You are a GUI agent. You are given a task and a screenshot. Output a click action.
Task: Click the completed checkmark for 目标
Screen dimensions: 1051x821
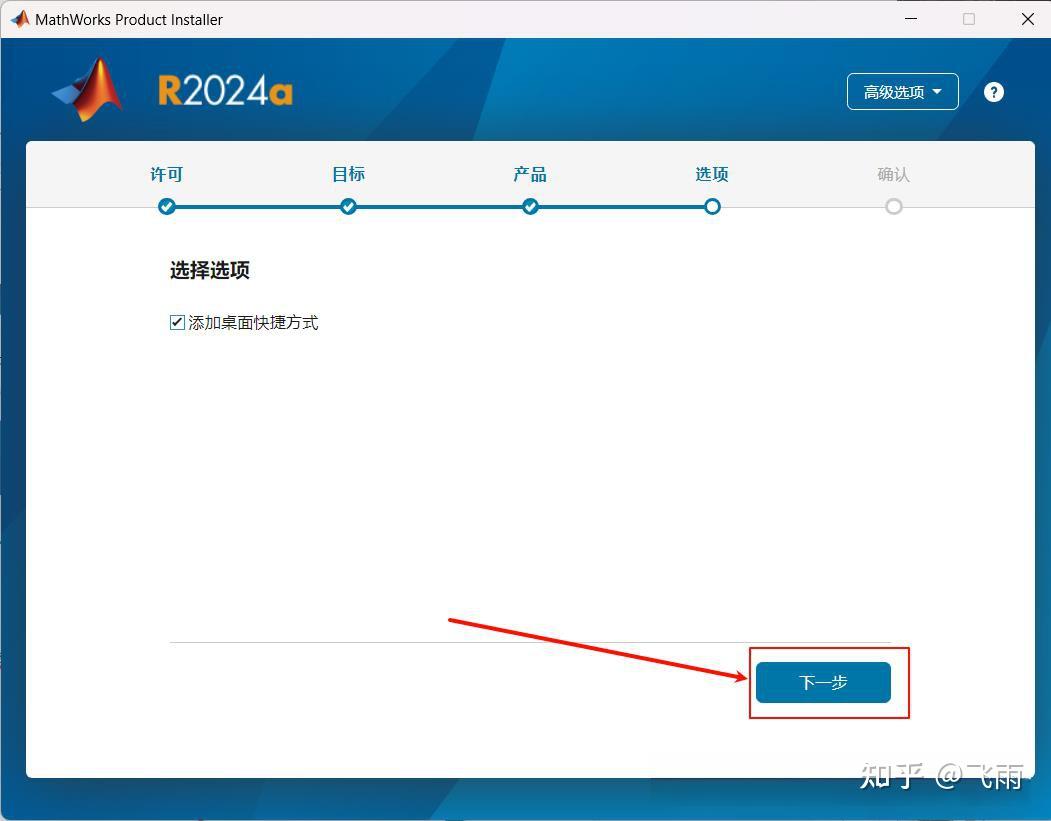(348, 206)
